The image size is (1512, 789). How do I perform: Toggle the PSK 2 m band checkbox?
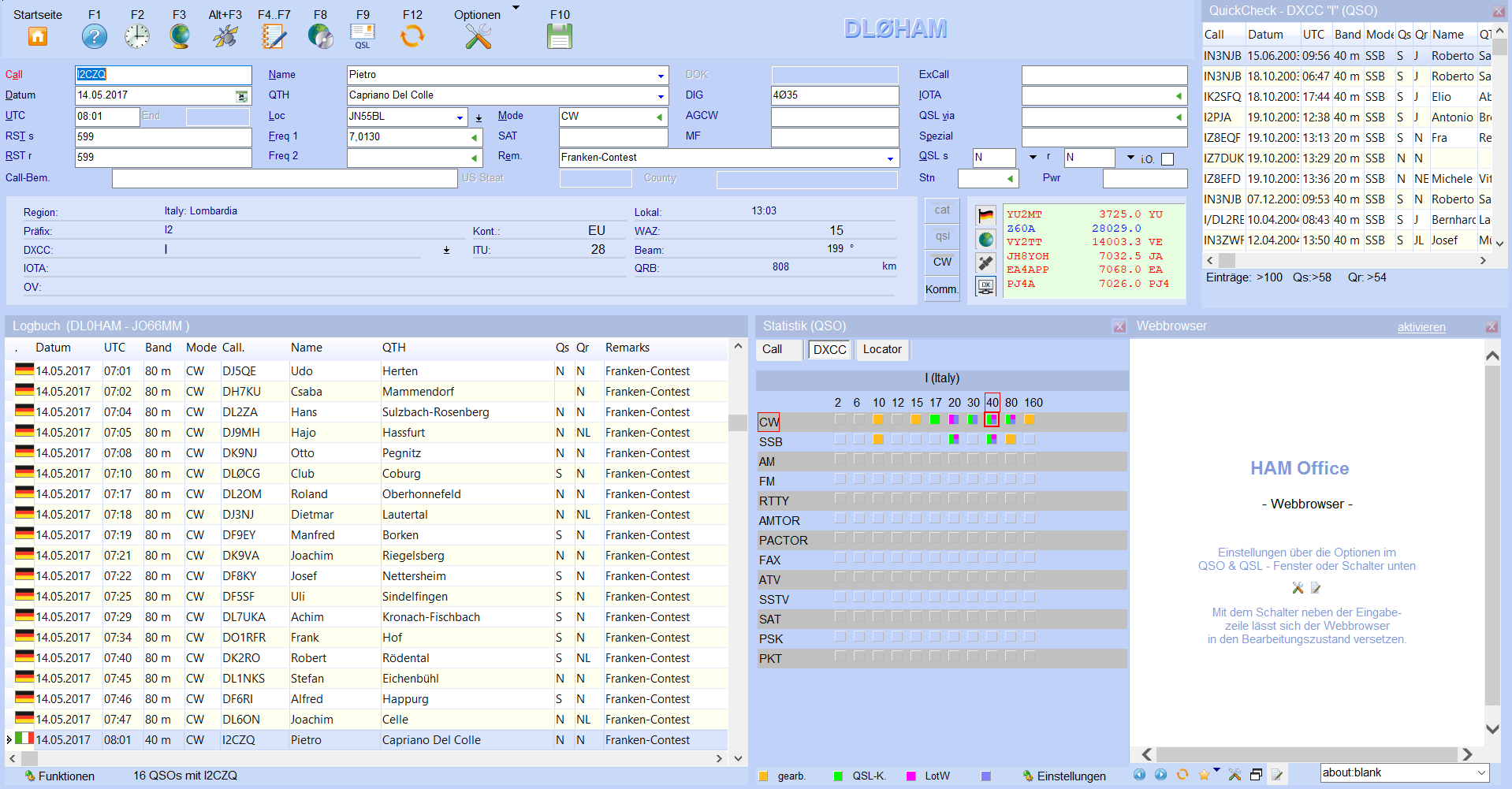click(840, 636)
